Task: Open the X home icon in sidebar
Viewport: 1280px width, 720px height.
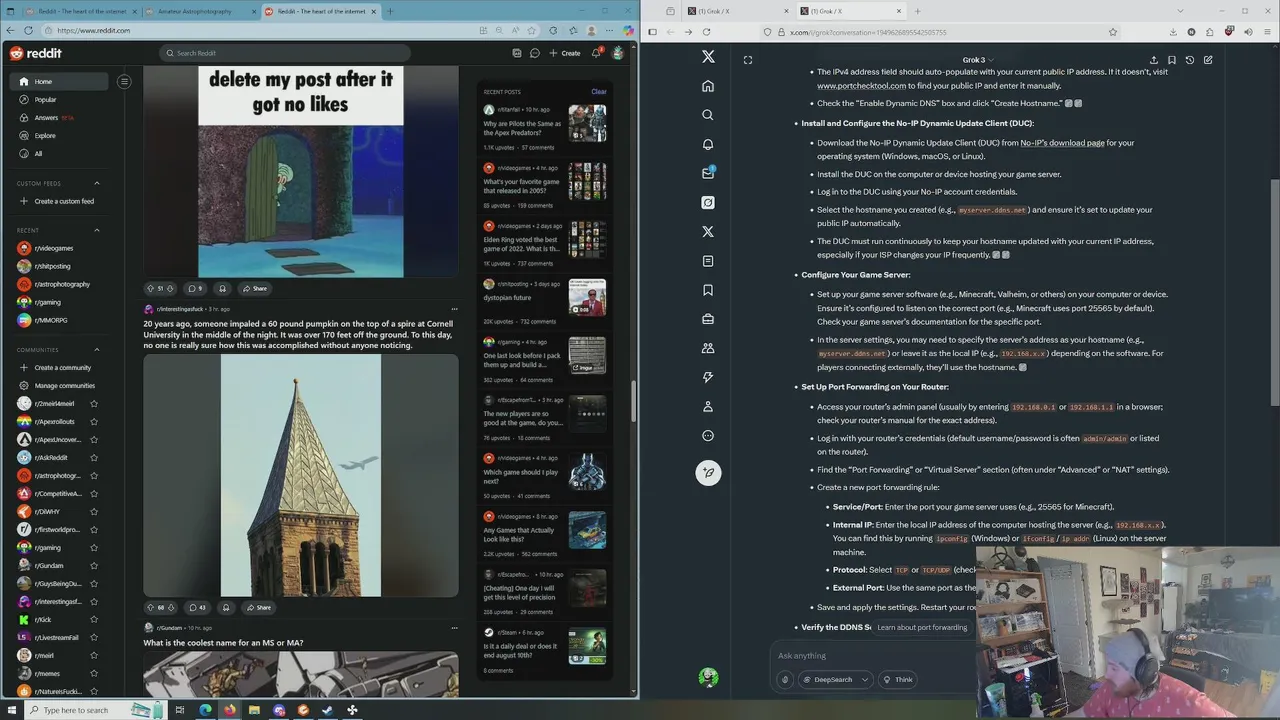Action: pos(708,86)
